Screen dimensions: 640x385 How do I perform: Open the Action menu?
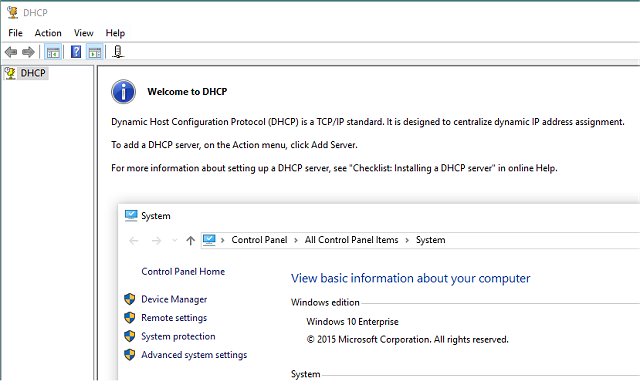click(48, 33)
